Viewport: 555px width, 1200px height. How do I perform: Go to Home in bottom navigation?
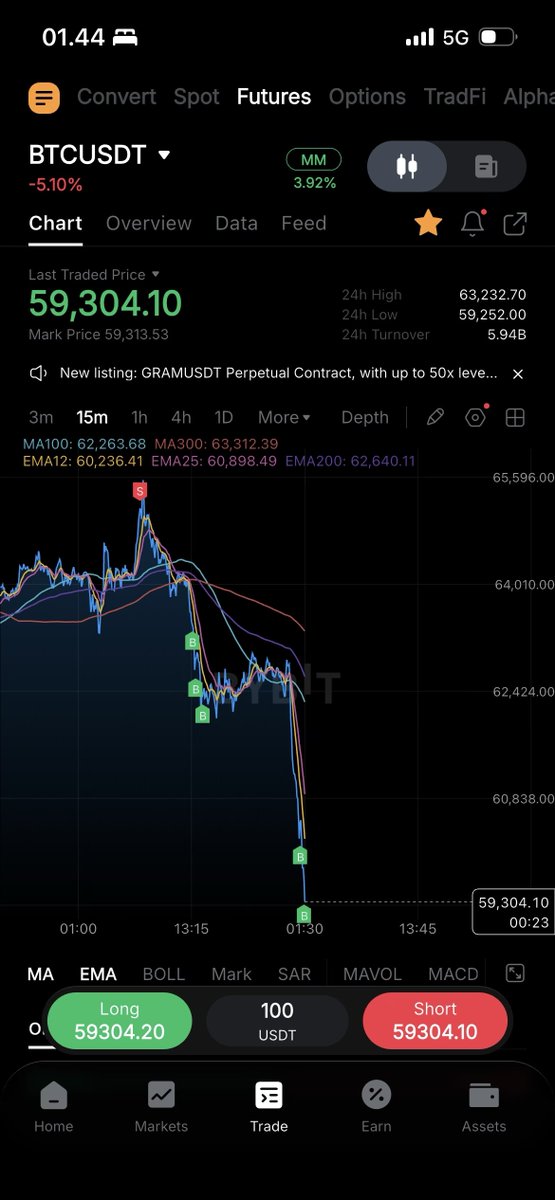tap(54, 1107)
